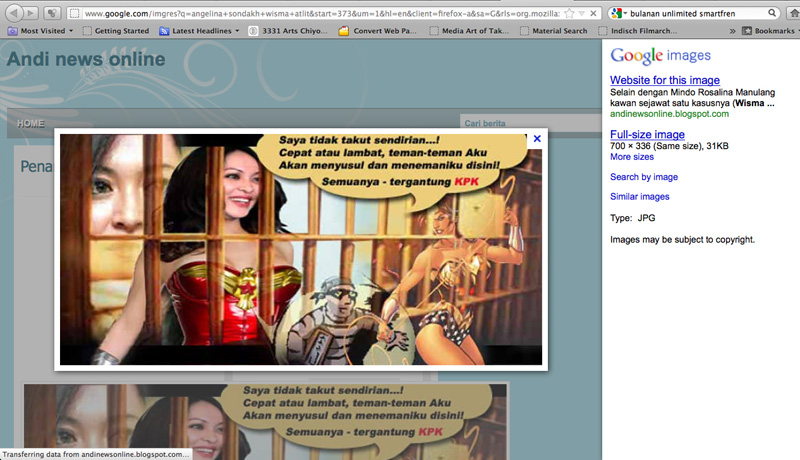This screenshot has width=800, height=460.
Task: Open the Media Art of Tak... bookmark
Action: pos(469,31)
